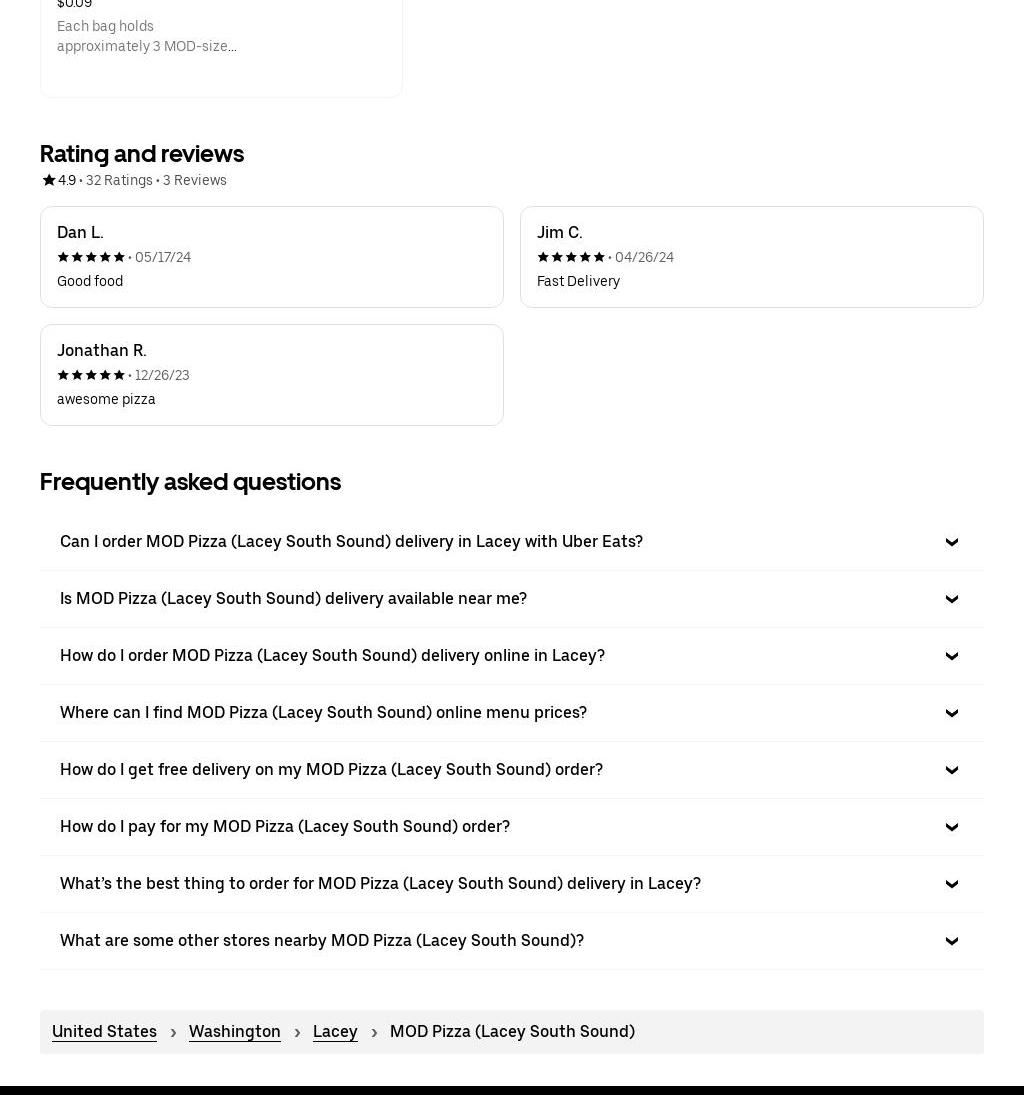Navigate to Lacey breadcrumb link

coord(335,1031)
